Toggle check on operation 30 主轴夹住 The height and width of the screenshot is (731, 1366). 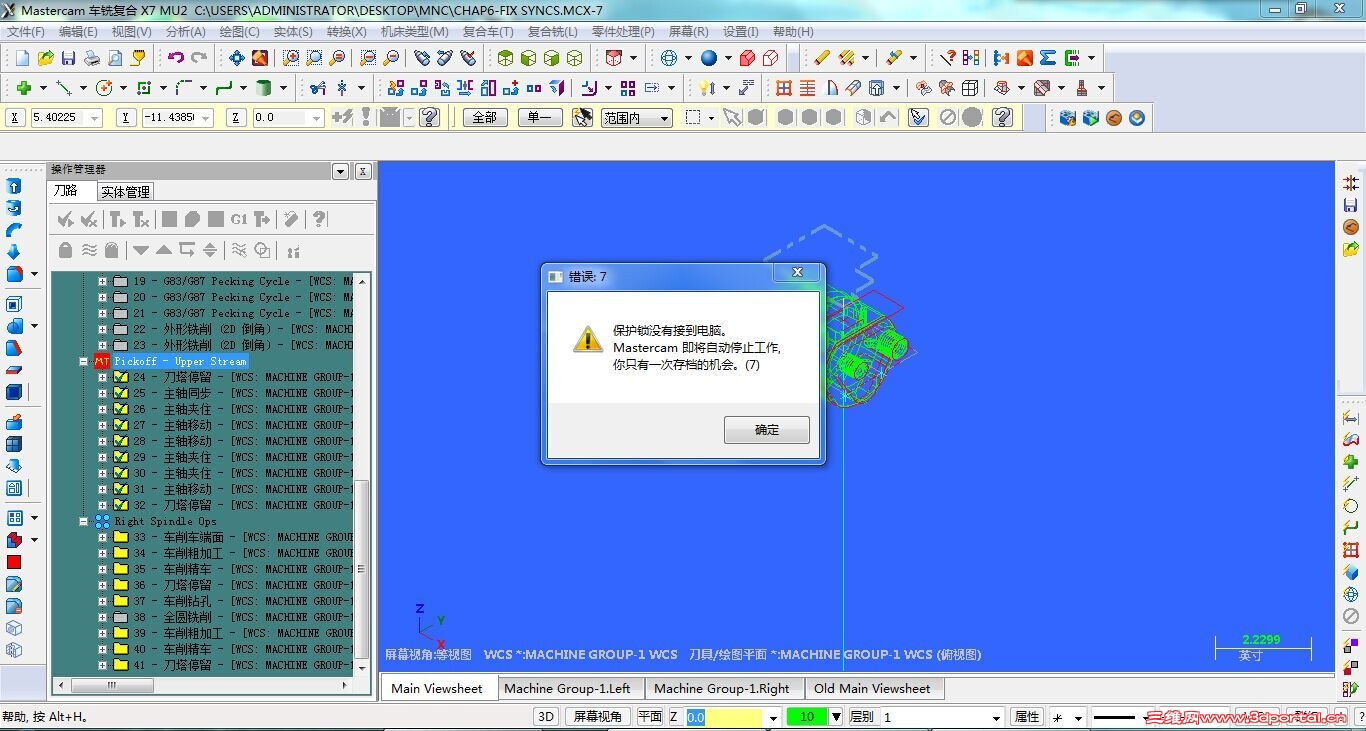(121, 473)
